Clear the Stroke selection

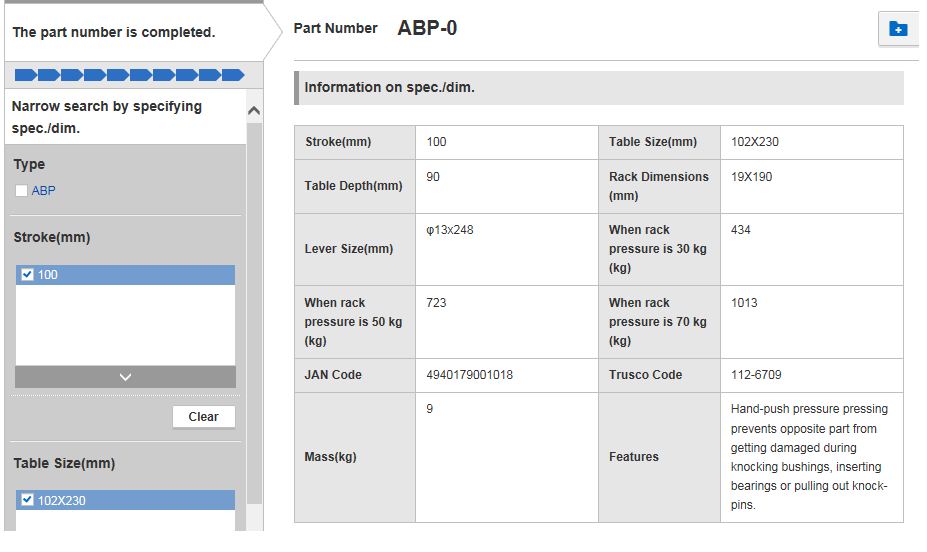pyautogui.click(x=203, y=417)
